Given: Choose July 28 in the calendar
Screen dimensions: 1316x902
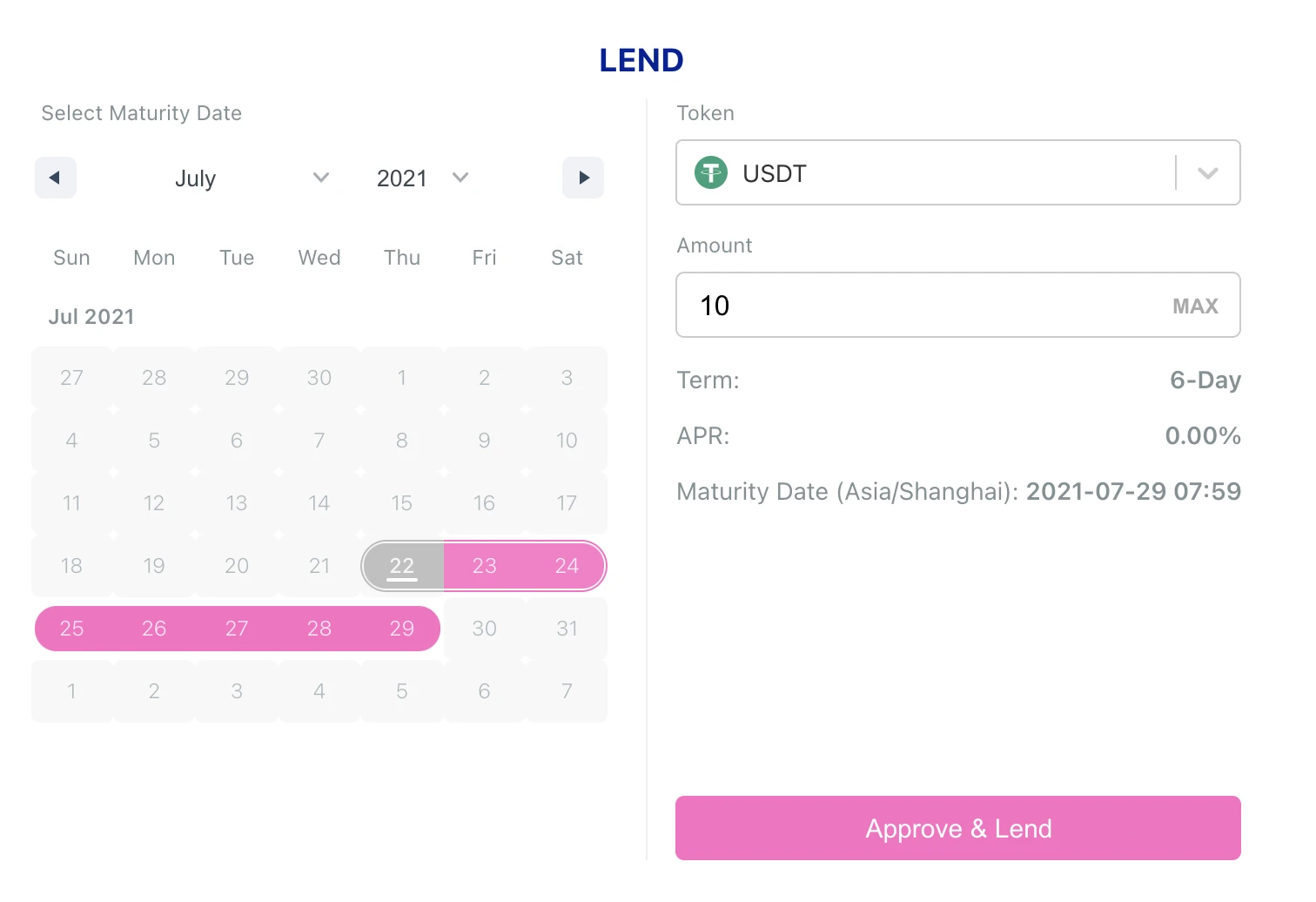Looking at the screenshot, I should click(319, 629).
